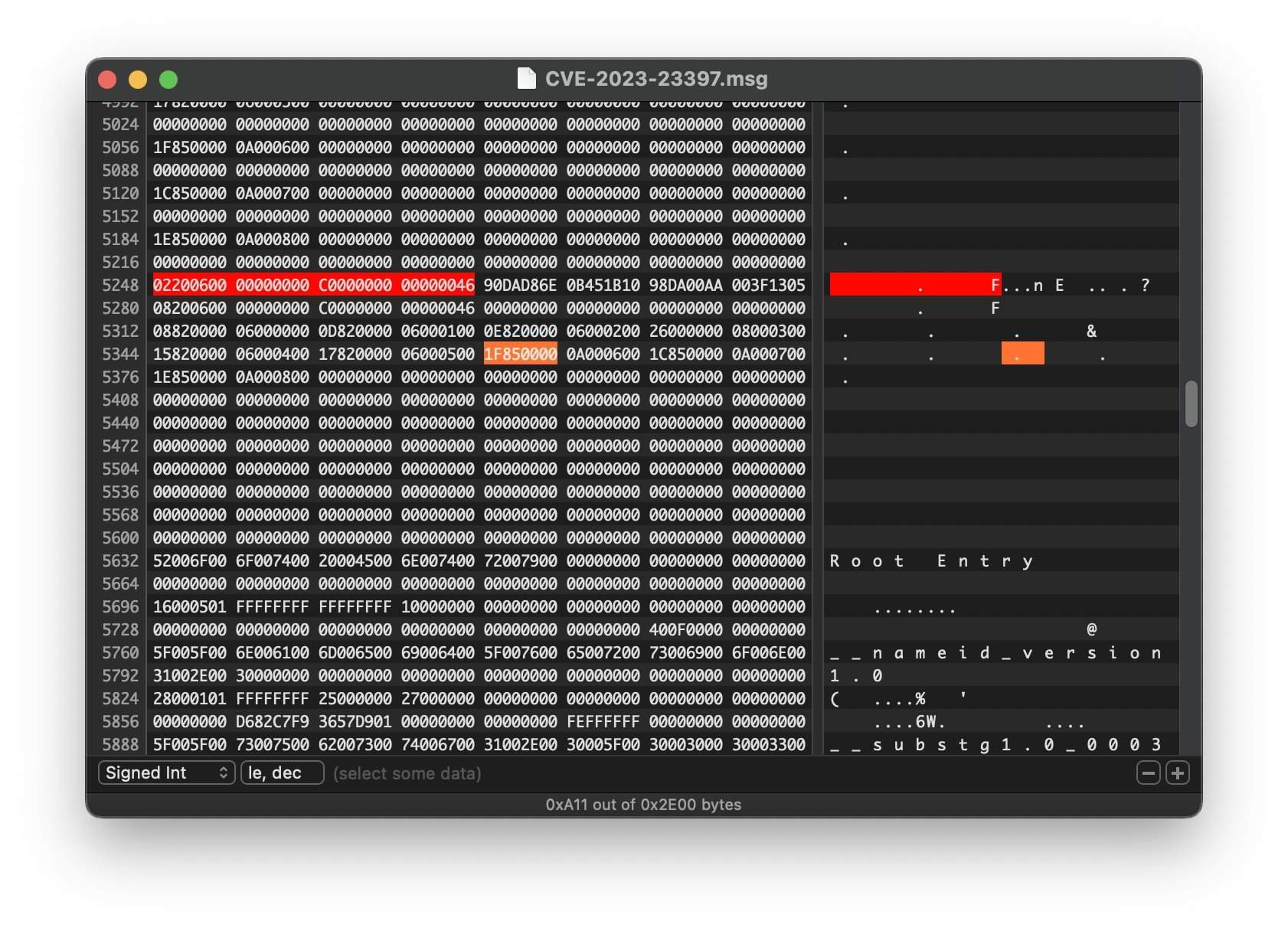This screenshot has width=1288, height=931.
Task: Open the Signed Int type dropdown
Action: pyautogui.click(x=166, y=773)
